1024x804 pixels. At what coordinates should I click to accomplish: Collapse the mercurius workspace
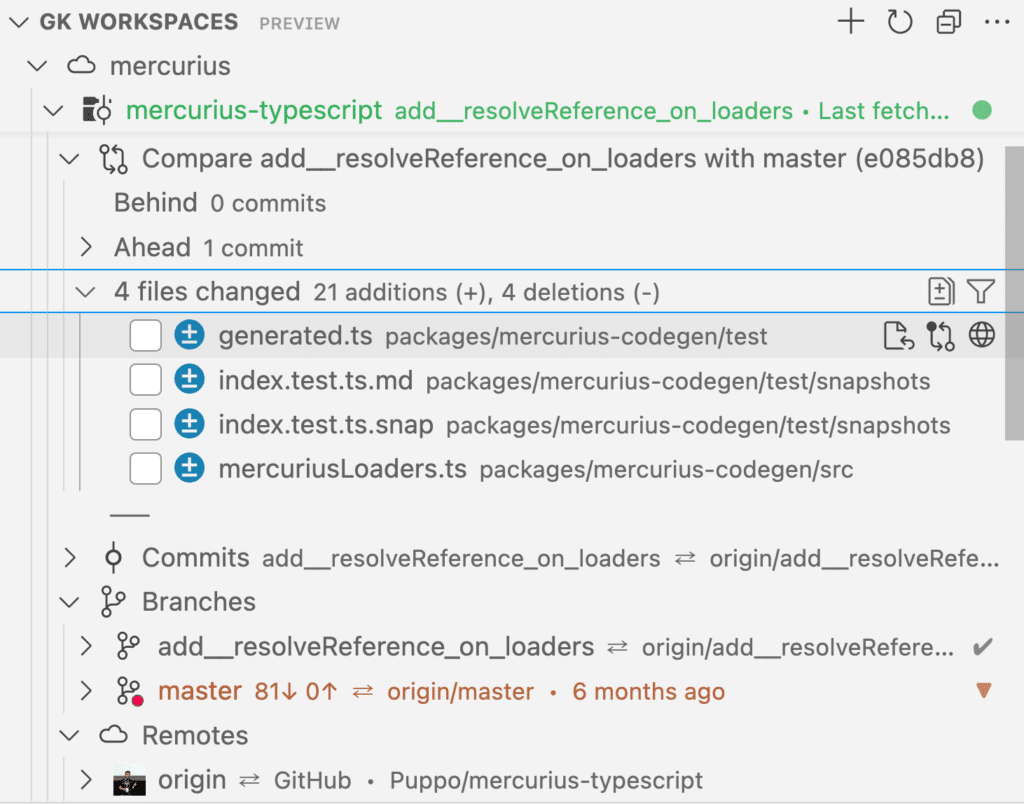(36, 66)
